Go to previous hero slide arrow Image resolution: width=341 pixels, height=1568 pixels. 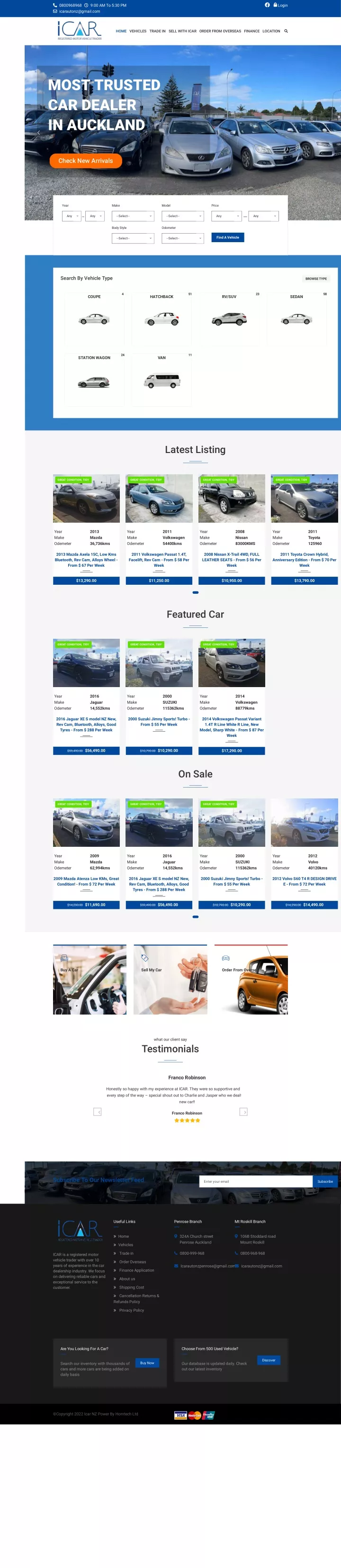[39, 133]
